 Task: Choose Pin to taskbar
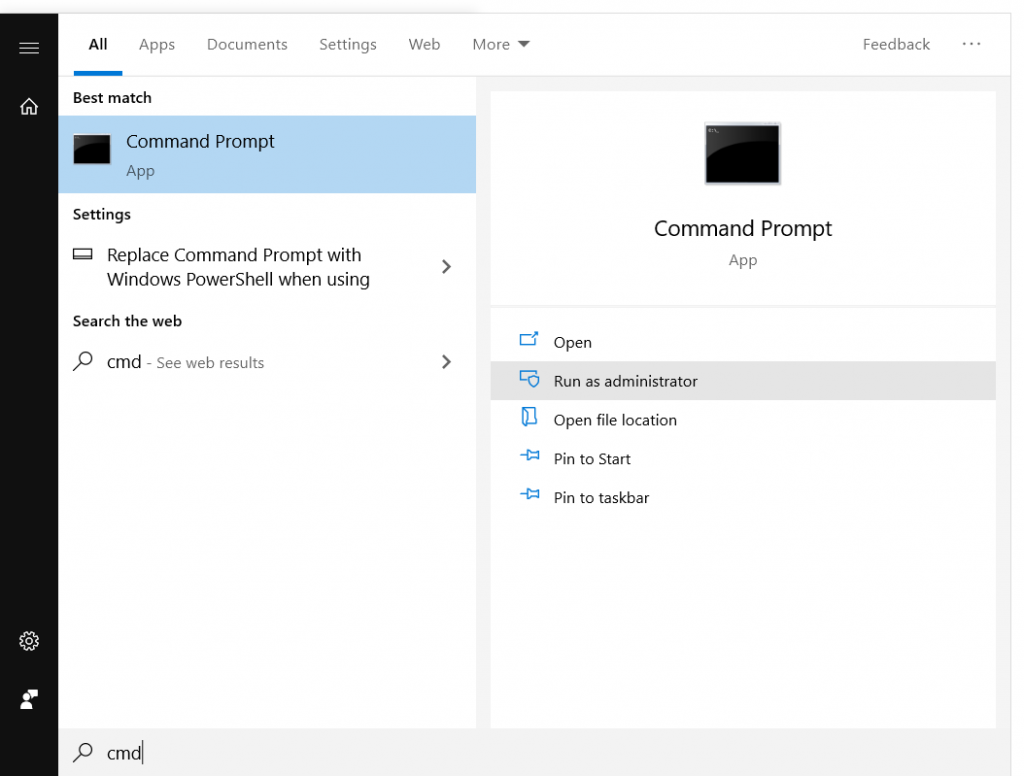[743, 497]
